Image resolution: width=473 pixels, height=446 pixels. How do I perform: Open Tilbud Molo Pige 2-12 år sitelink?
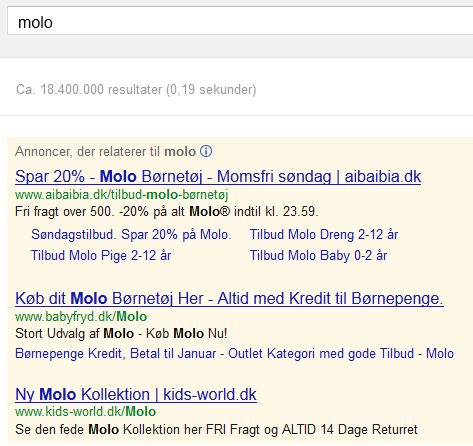click(x=101, y=256)
